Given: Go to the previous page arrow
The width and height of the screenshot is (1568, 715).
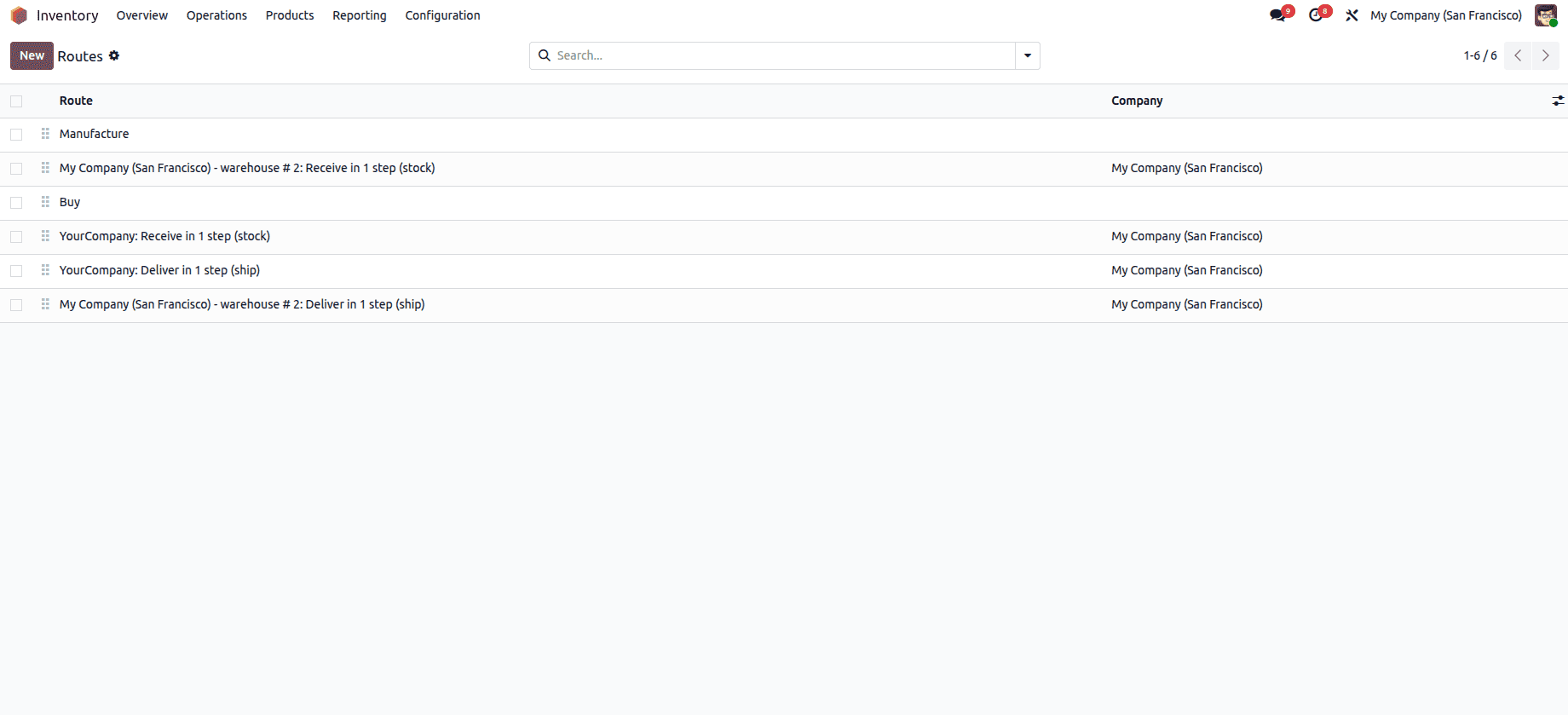Looking at the screenshot, I should (x=1518, y=55).
